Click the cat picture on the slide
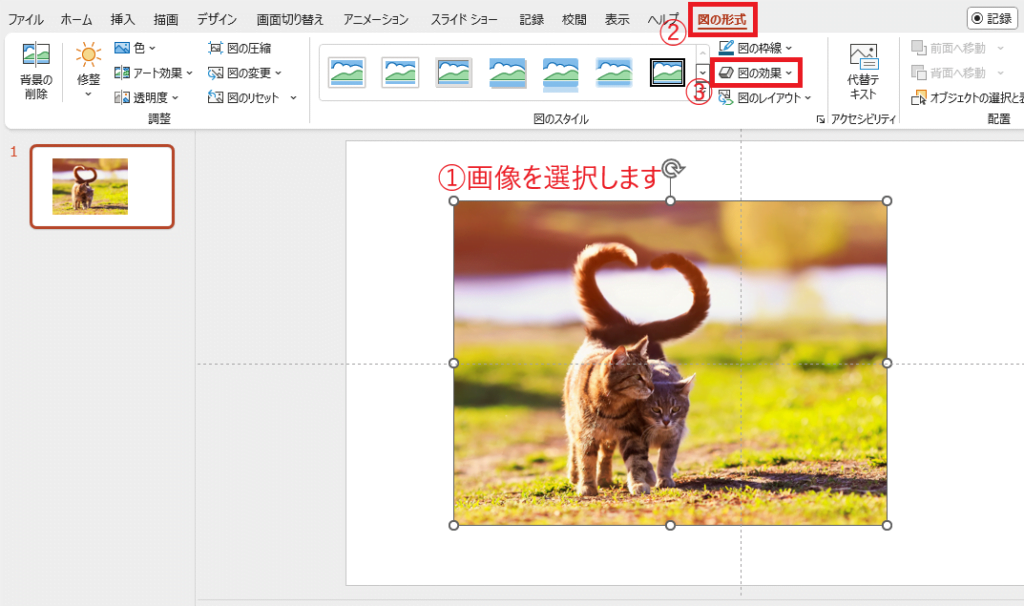This screenshot has width=1024, height=606. [670, 362]
